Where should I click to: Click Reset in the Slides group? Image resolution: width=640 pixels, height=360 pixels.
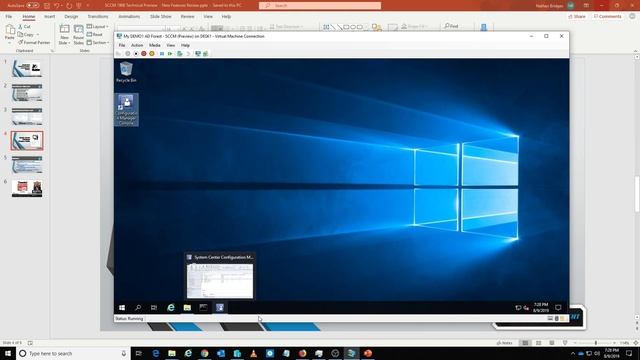(x=95, y=35)
